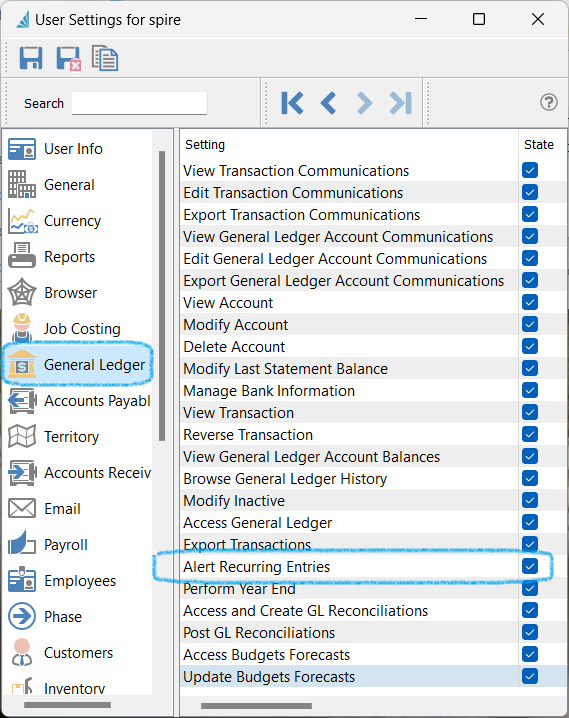Image resolution: width=569 pixels, height=718 pixels.
Task: Click the Currency chart icon
Action: 22,221
